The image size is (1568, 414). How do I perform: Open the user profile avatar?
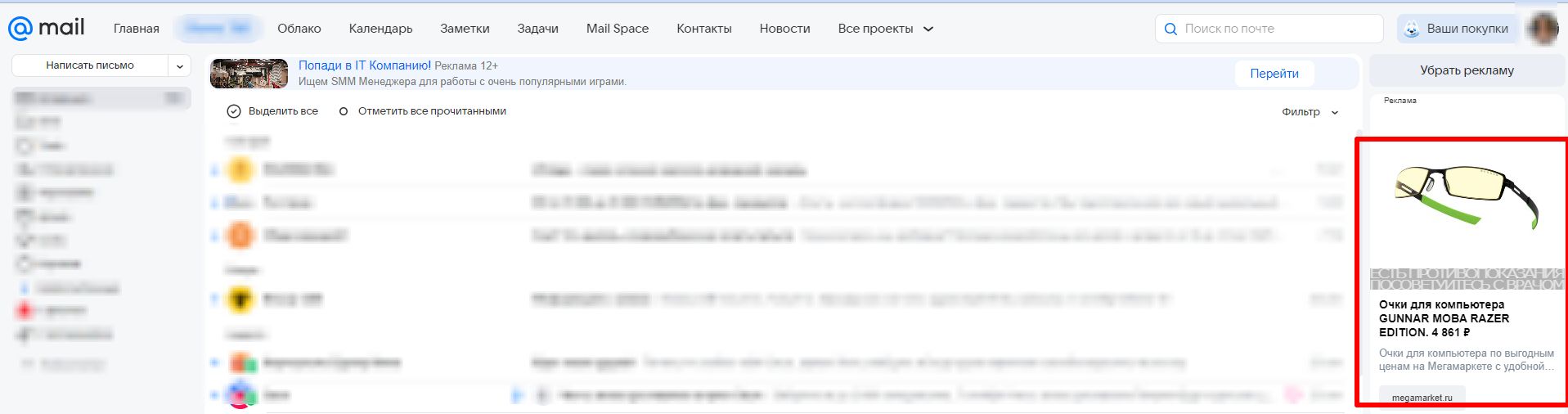click(x=1543, y=29)
